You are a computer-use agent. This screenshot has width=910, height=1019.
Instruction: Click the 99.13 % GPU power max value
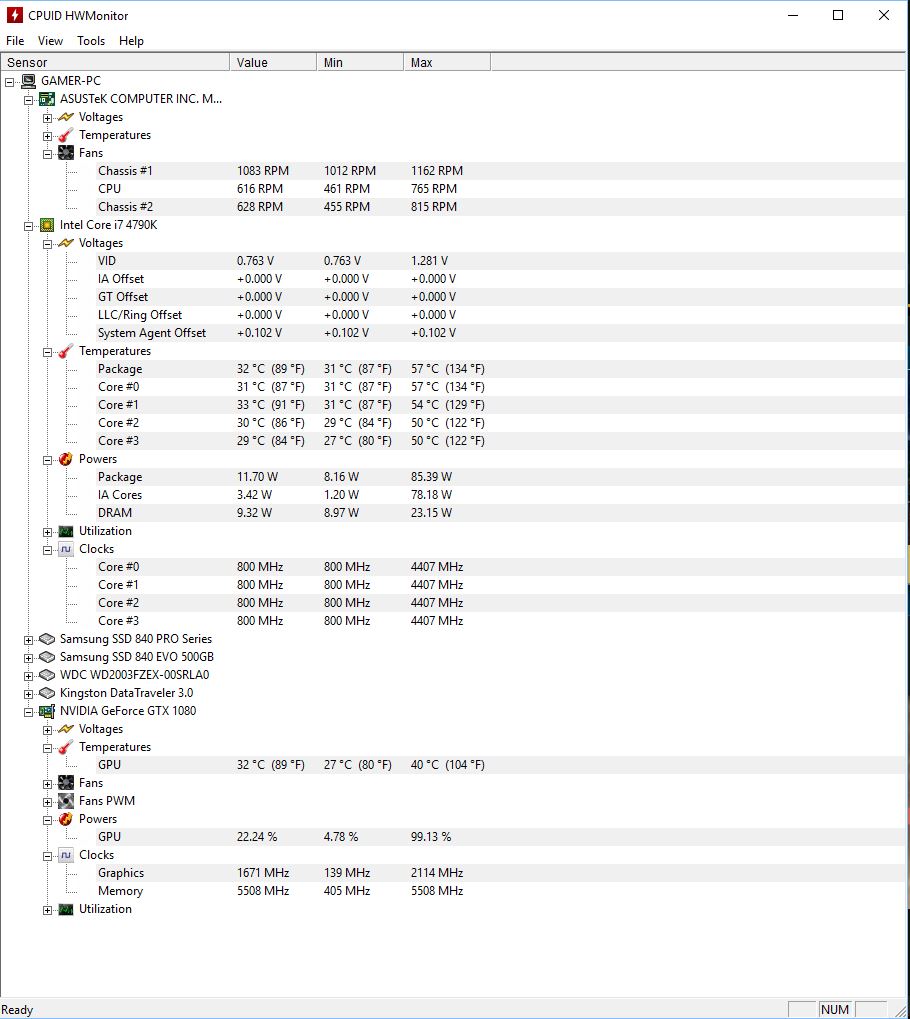click(x=431, y=837)
